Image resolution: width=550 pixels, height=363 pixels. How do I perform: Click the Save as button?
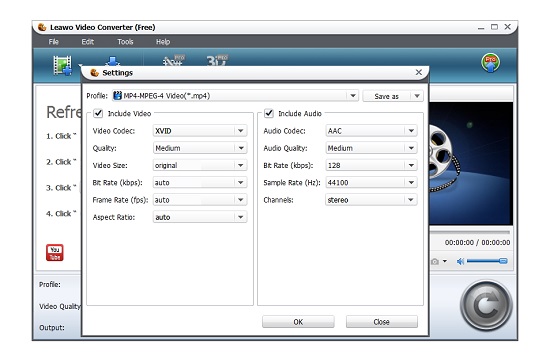[387, 96]
